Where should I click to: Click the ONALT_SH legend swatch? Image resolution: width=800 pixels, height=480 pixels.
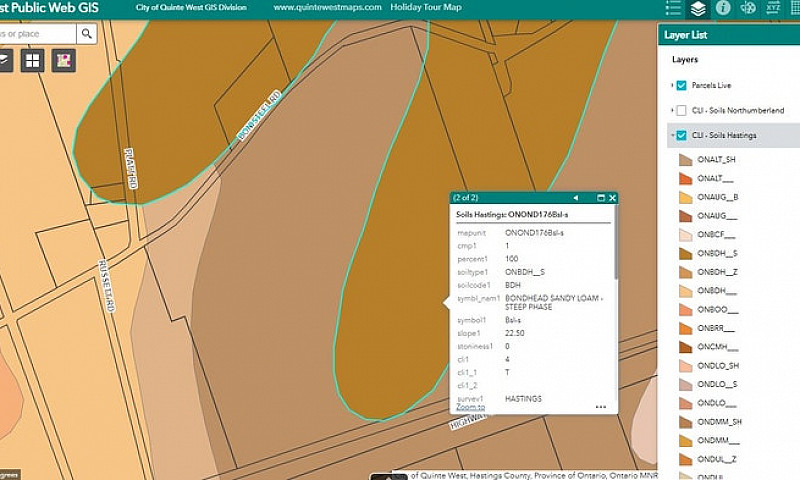pos(685,160)
